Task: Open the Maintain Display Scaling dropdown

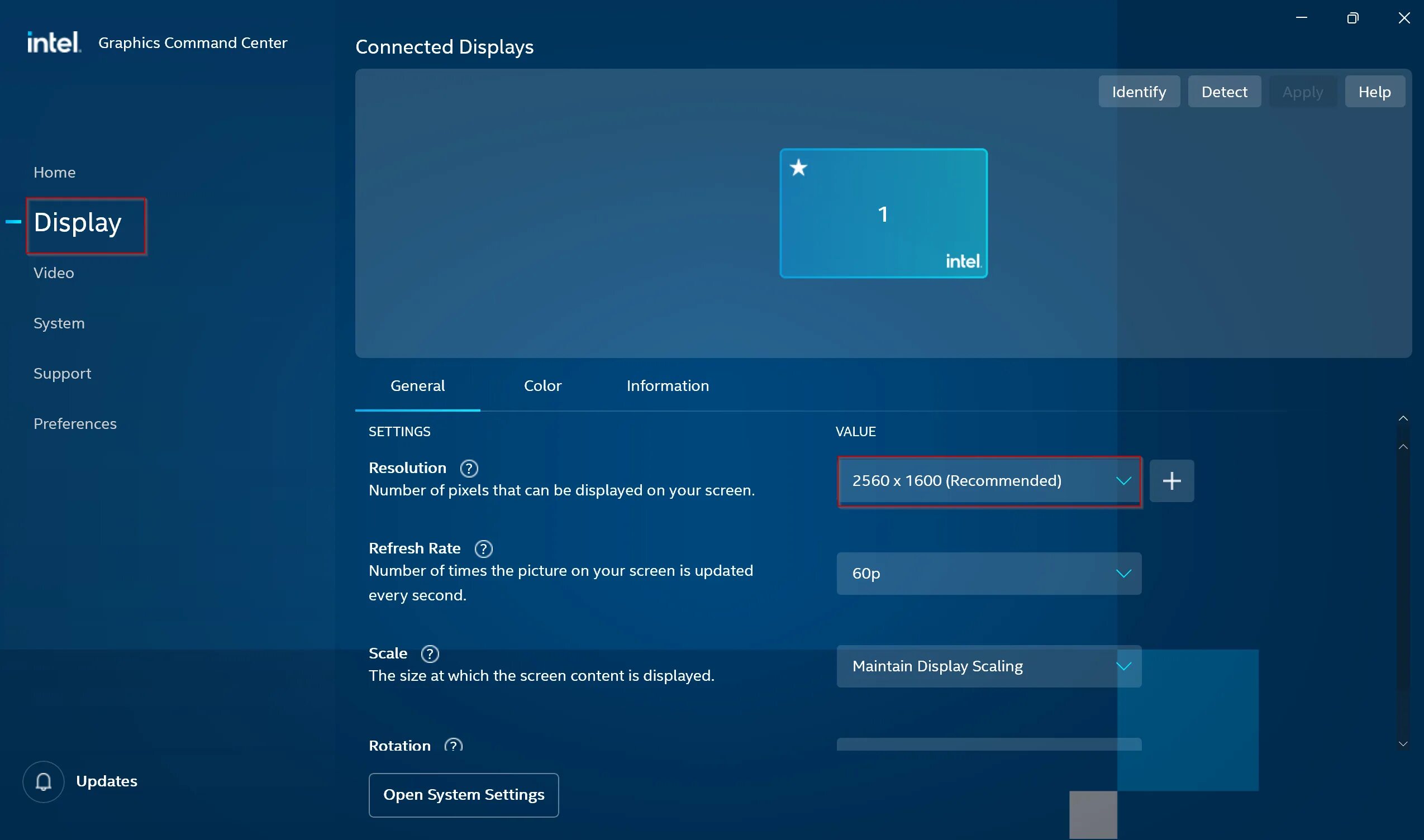Action: [x=989, y=666]
